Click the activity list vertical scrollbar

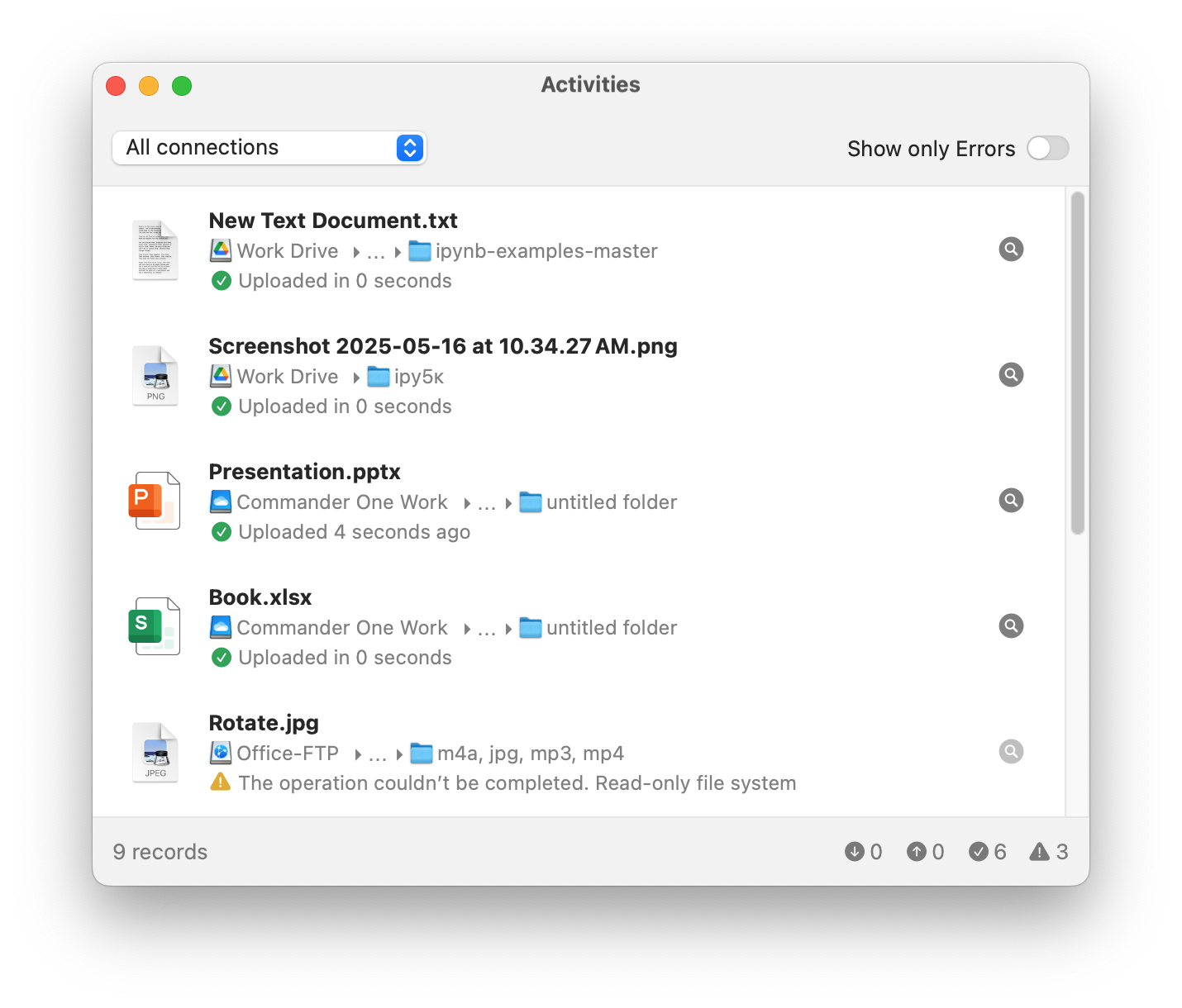tap(1077, 364)
